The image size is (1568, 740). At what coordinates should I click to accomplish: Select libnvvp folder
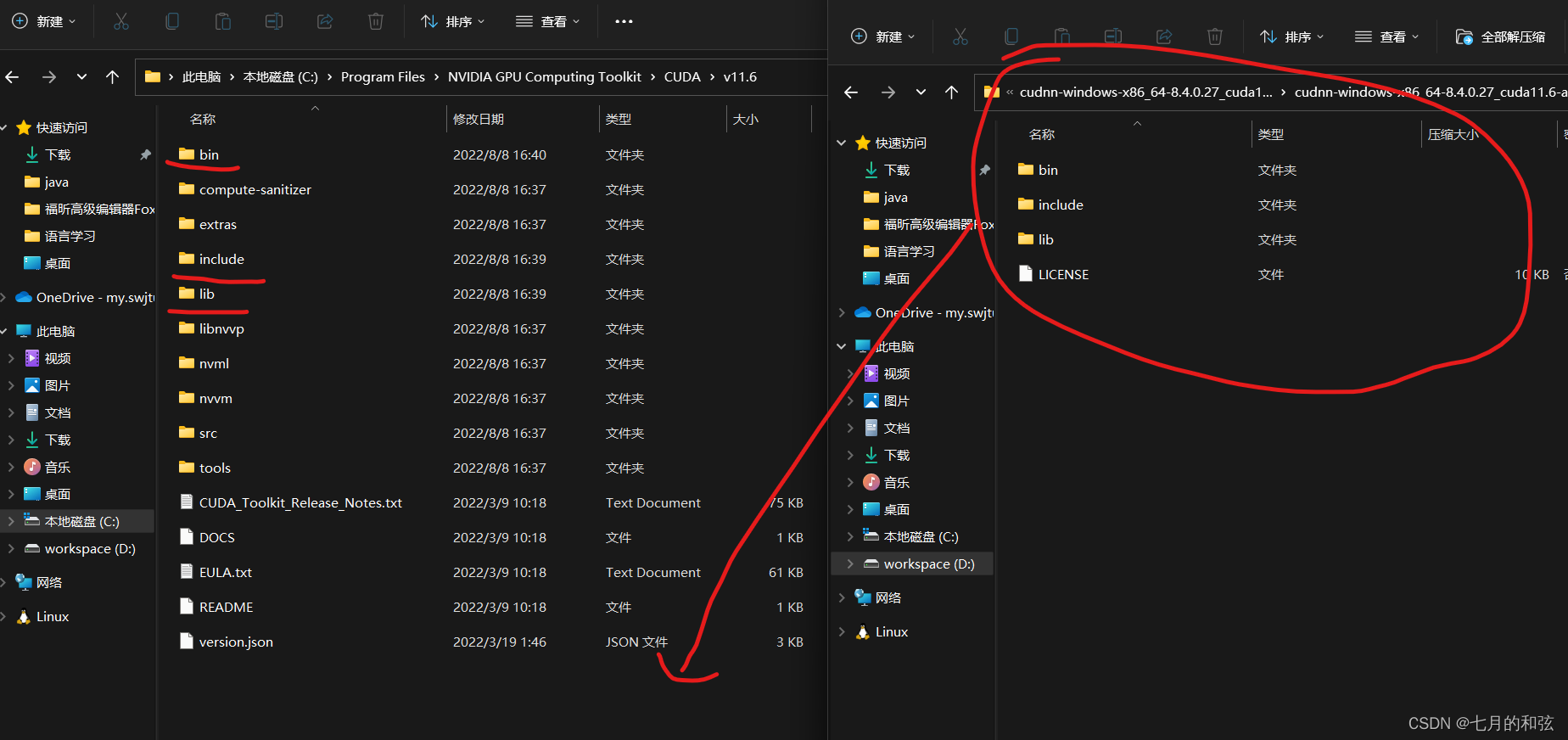pyautogui.click(x=221, y=328)
